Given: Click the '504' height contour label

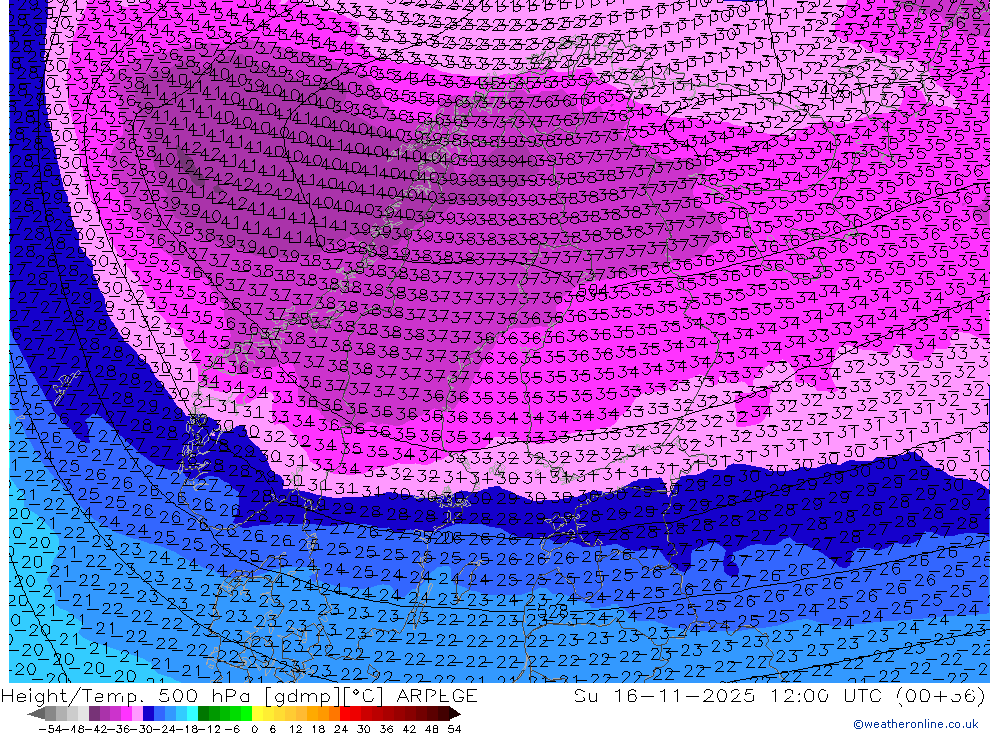Looking at the screenshot, I should [x=592, y=291].
